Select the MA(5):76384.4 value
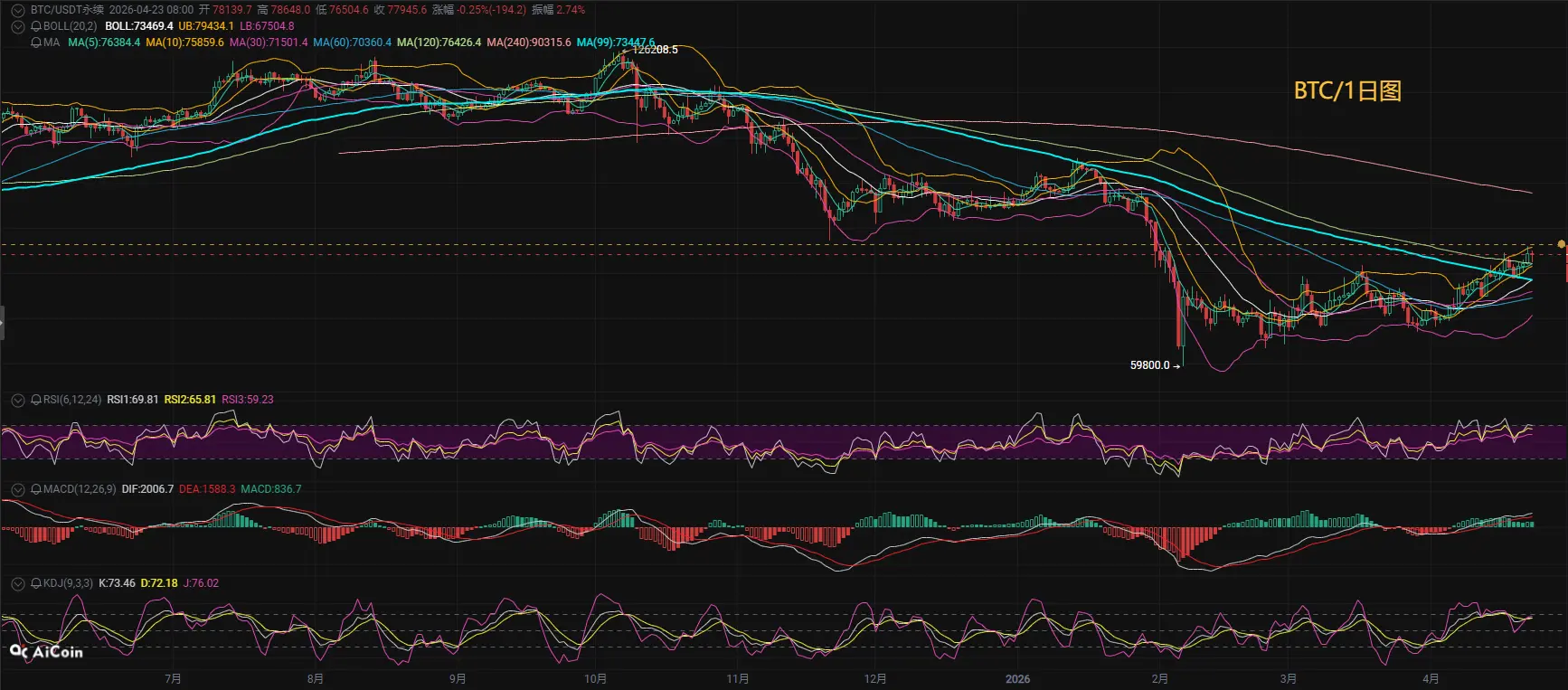1568x690 pixels. pos(104,43)
